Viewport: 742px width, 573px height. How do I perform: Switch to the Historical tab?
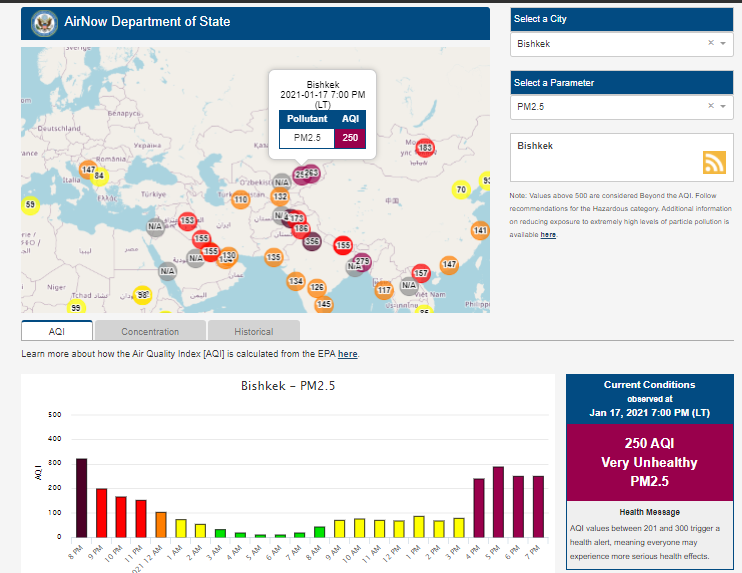tap(254, 331)
